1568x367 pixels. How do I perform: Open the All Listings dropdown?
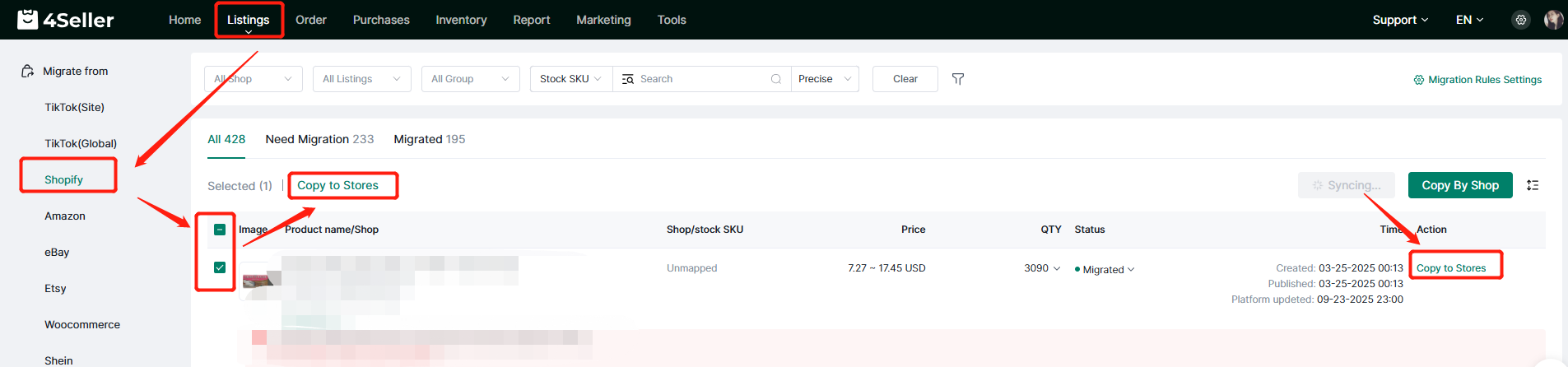click(361, 79)
